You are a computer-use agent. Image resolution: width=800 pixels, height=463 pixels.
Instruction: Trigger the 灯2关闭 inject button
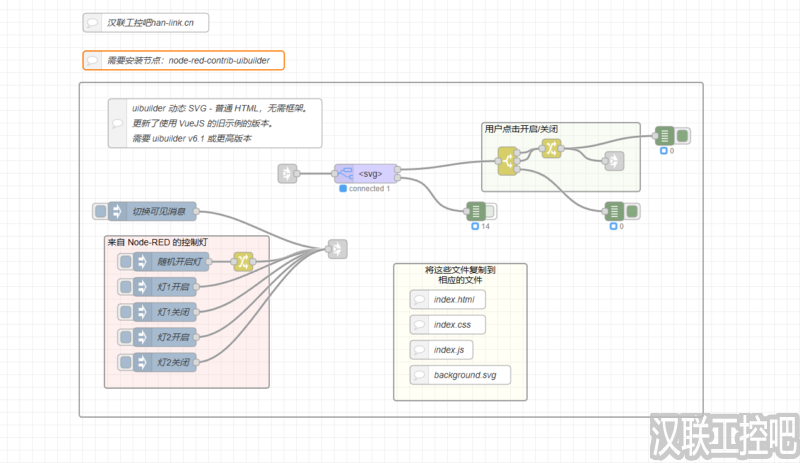tap(125, 361)
